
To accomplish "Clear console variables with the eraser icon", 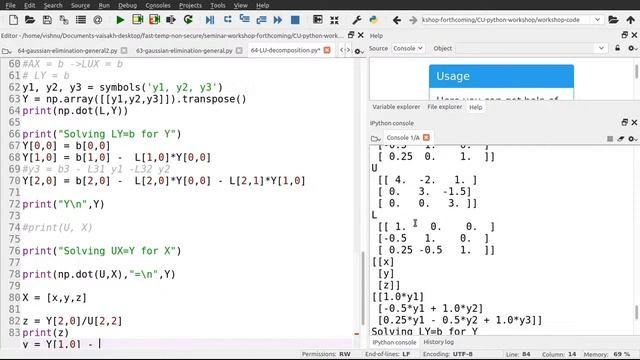I will click(621, 139).
